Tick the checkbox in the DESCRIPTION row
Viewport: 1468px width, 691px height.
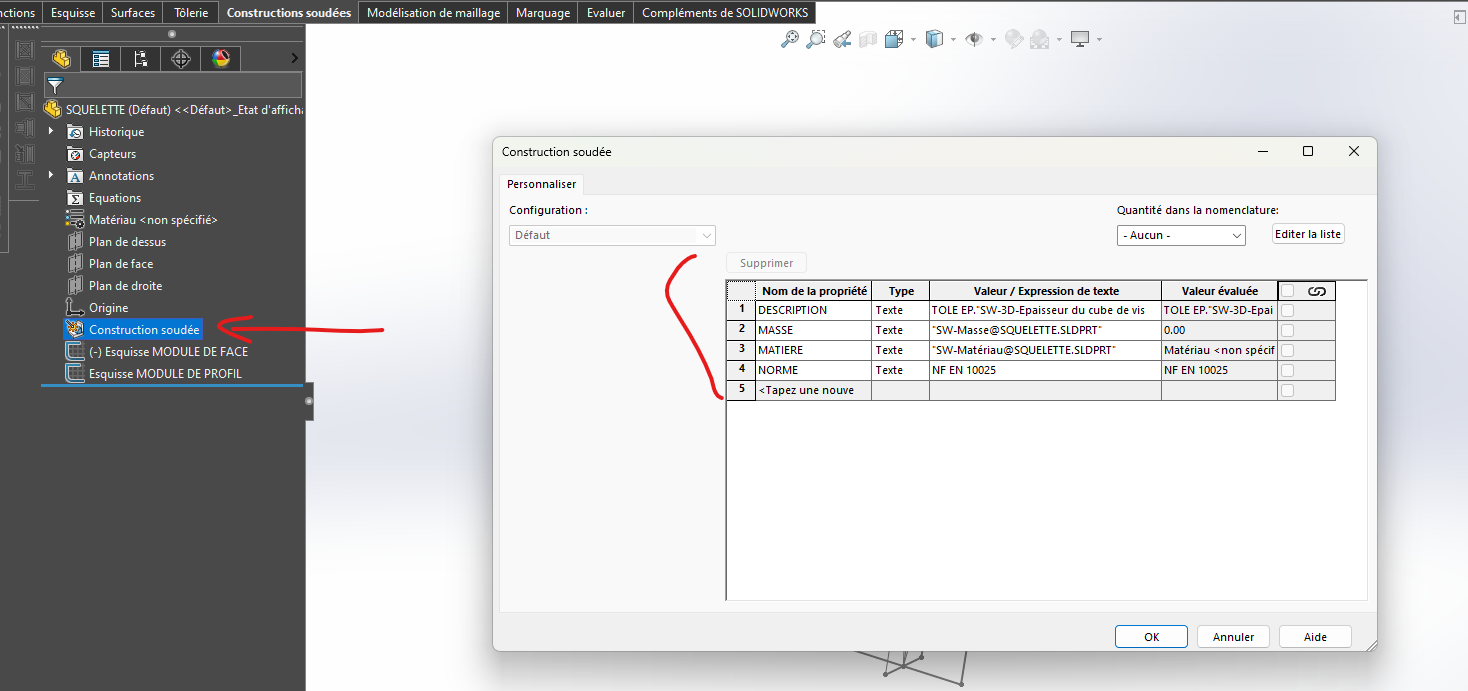click(x=1288, y=310)
